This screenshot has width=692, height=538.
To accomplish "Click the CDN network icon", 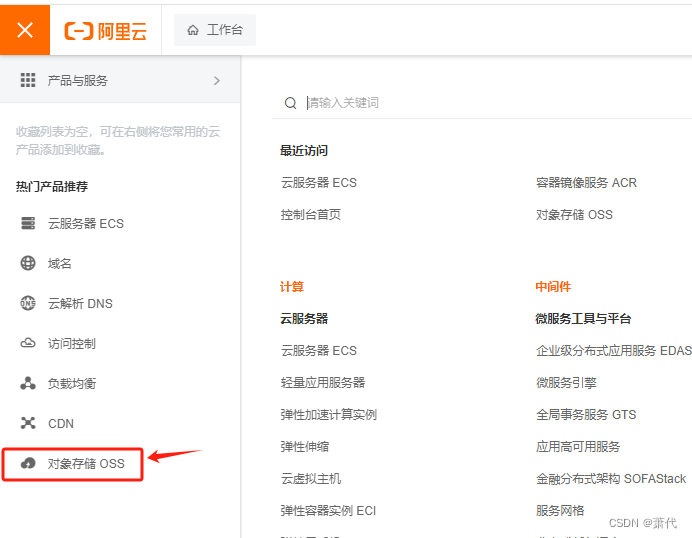I will pos(28,423).
